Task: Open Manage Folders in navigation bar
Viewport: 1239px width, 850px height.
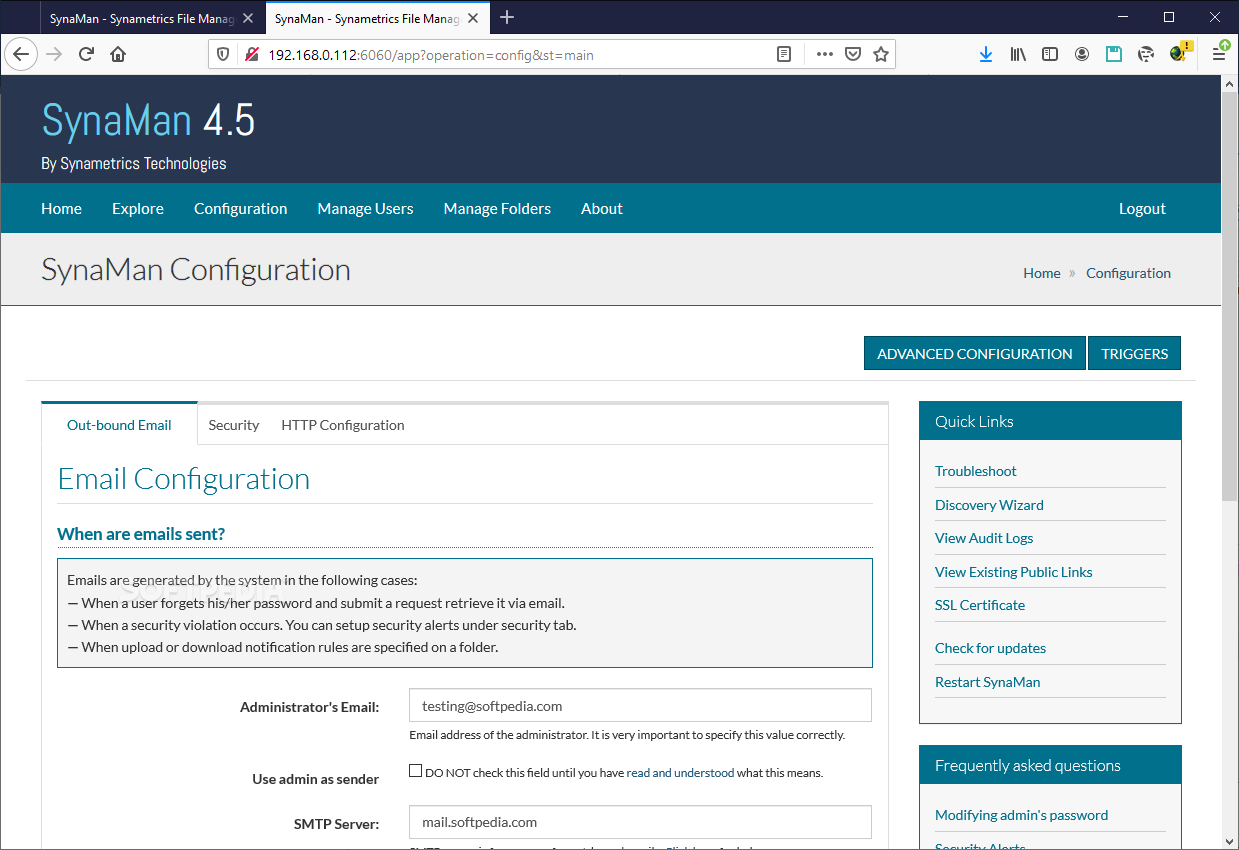Action: point(497,208)
